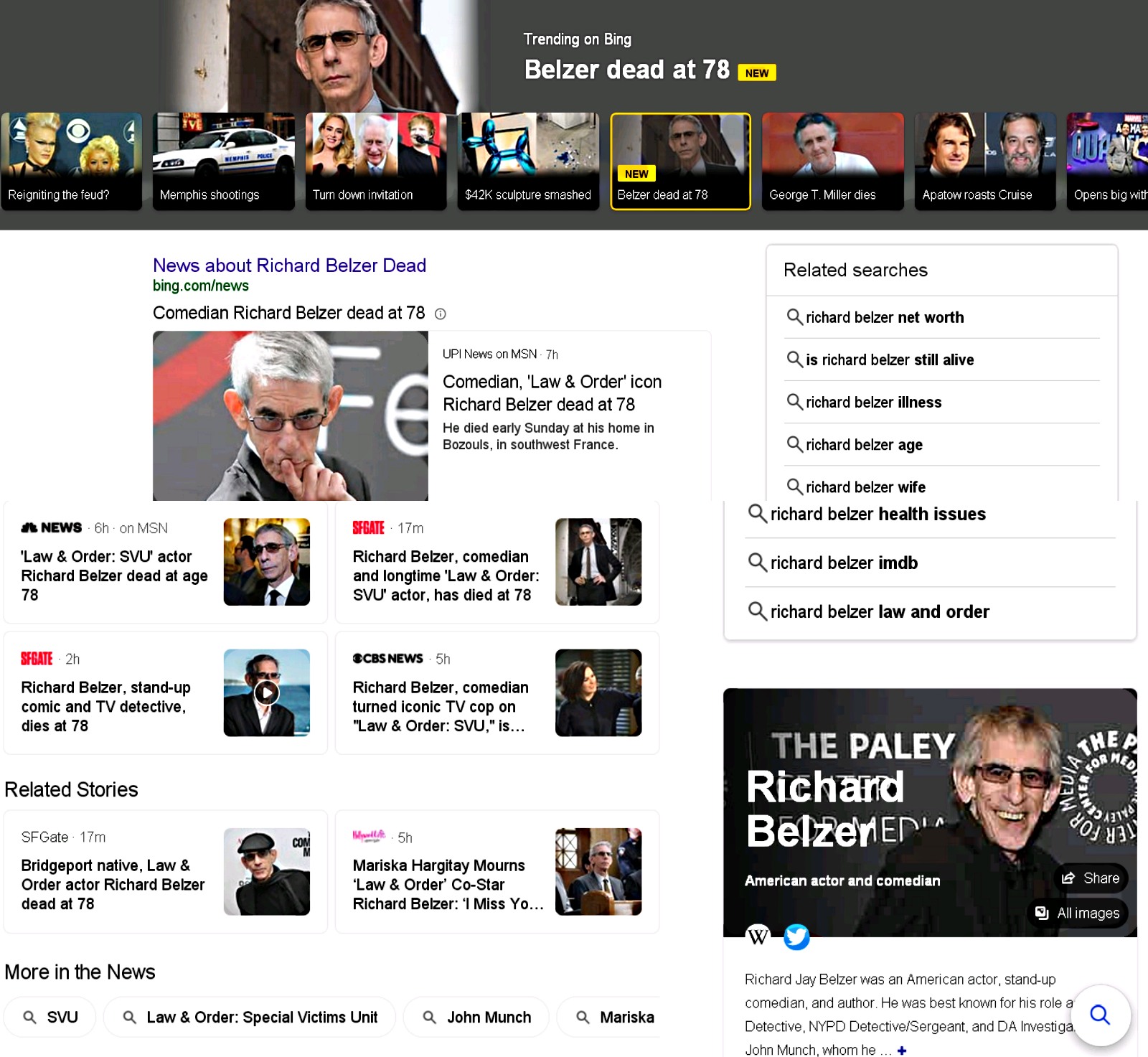This screenshot has height=1057, width=1148.
Task: Open the 'Law & Order: SVU' actor dead at age 78 story
Action: pos(115,576)
